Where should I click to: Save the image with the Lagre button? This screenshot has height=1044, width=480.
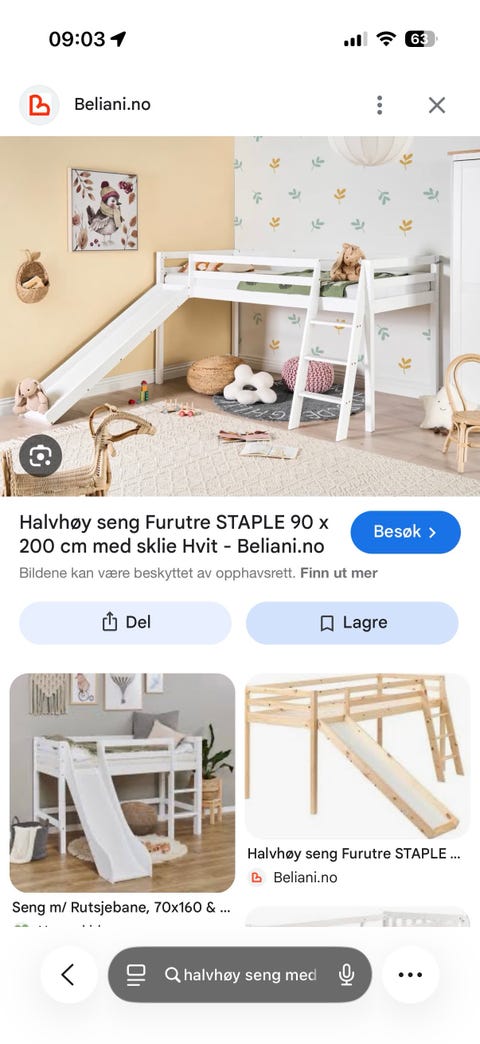(352, 623)
